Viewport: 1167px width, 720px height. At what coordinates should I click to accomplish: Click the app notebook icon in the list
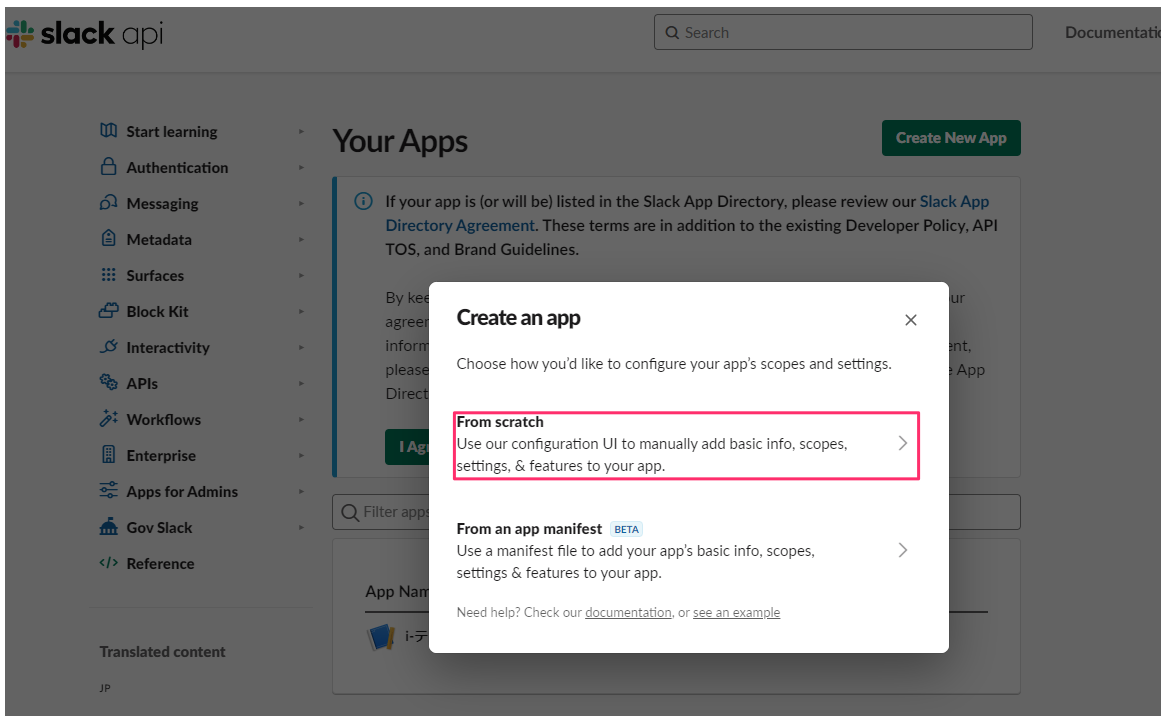(x=382, y=637)
